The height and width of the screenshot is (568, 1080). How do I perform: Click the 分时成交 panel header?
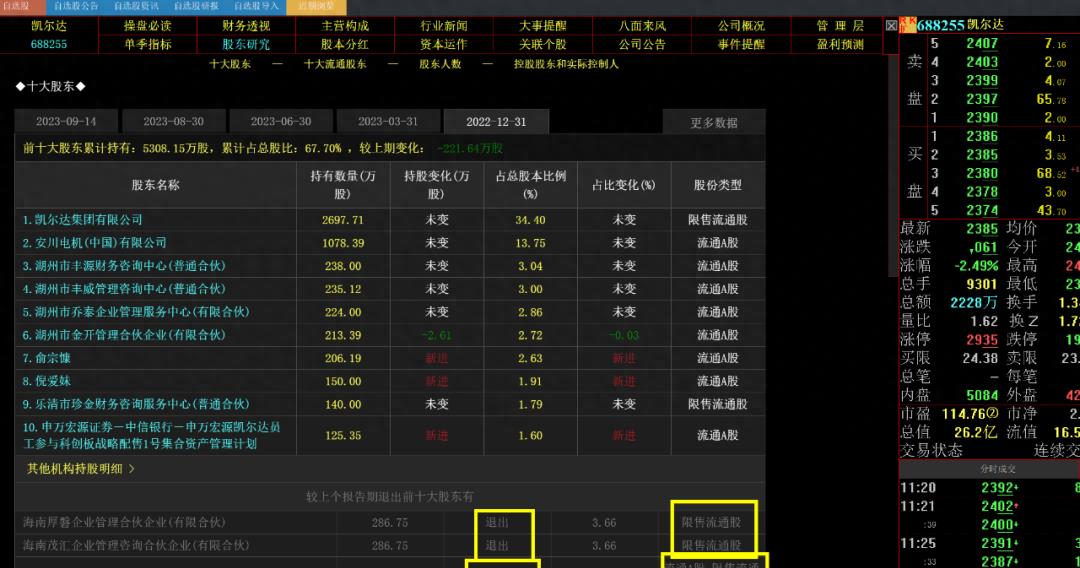(x=997, y=469)
